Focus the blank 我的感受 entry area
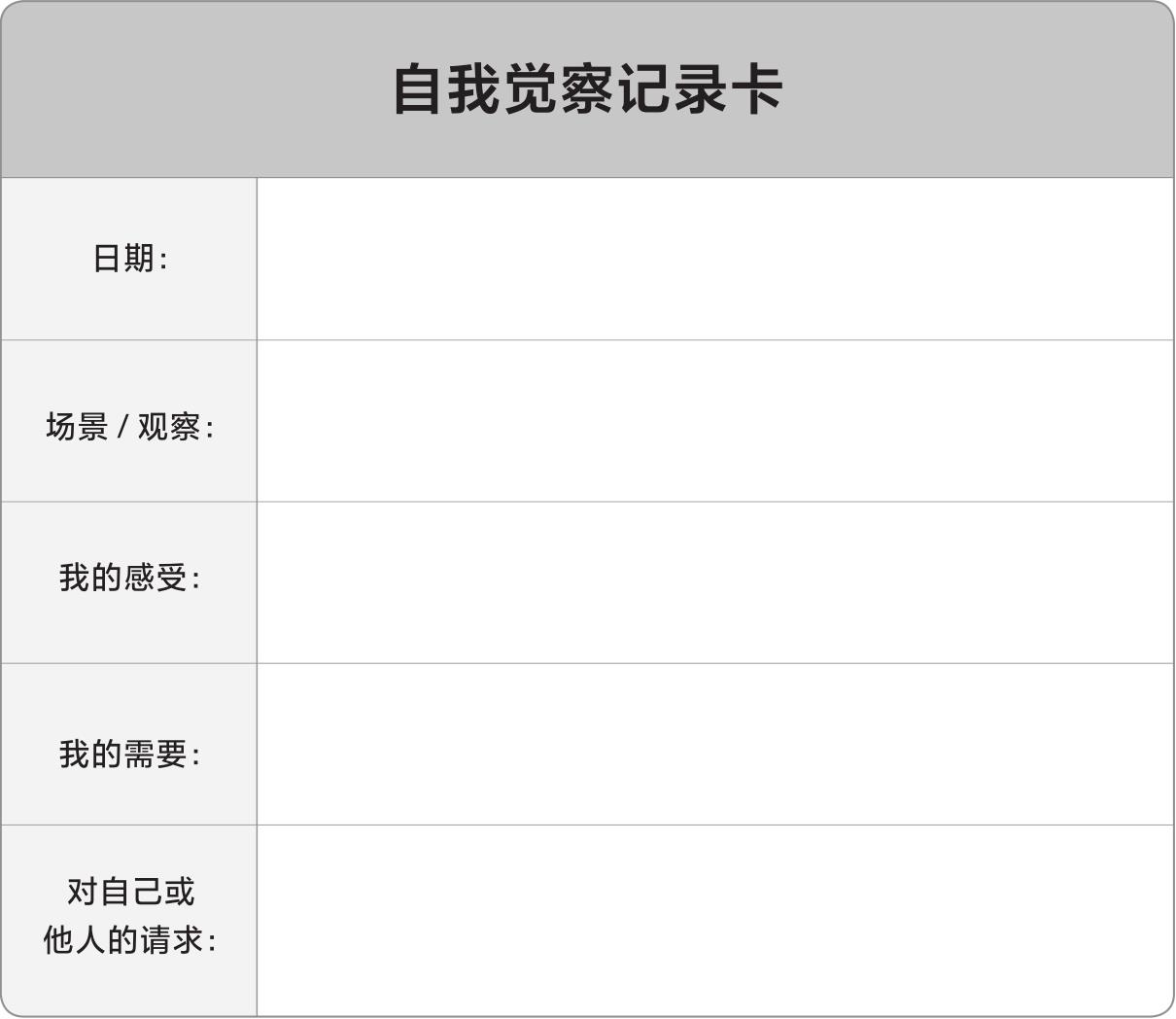The width and height of the screenshot is (1176, 1019). click(714, 582)
